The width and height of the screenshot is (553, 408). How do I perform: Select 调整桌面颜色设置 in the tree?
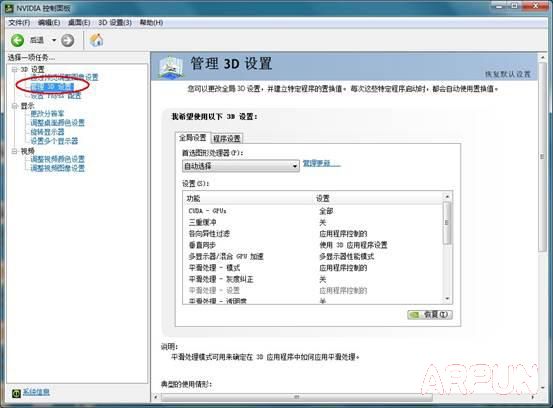click(x=57, y=123)
